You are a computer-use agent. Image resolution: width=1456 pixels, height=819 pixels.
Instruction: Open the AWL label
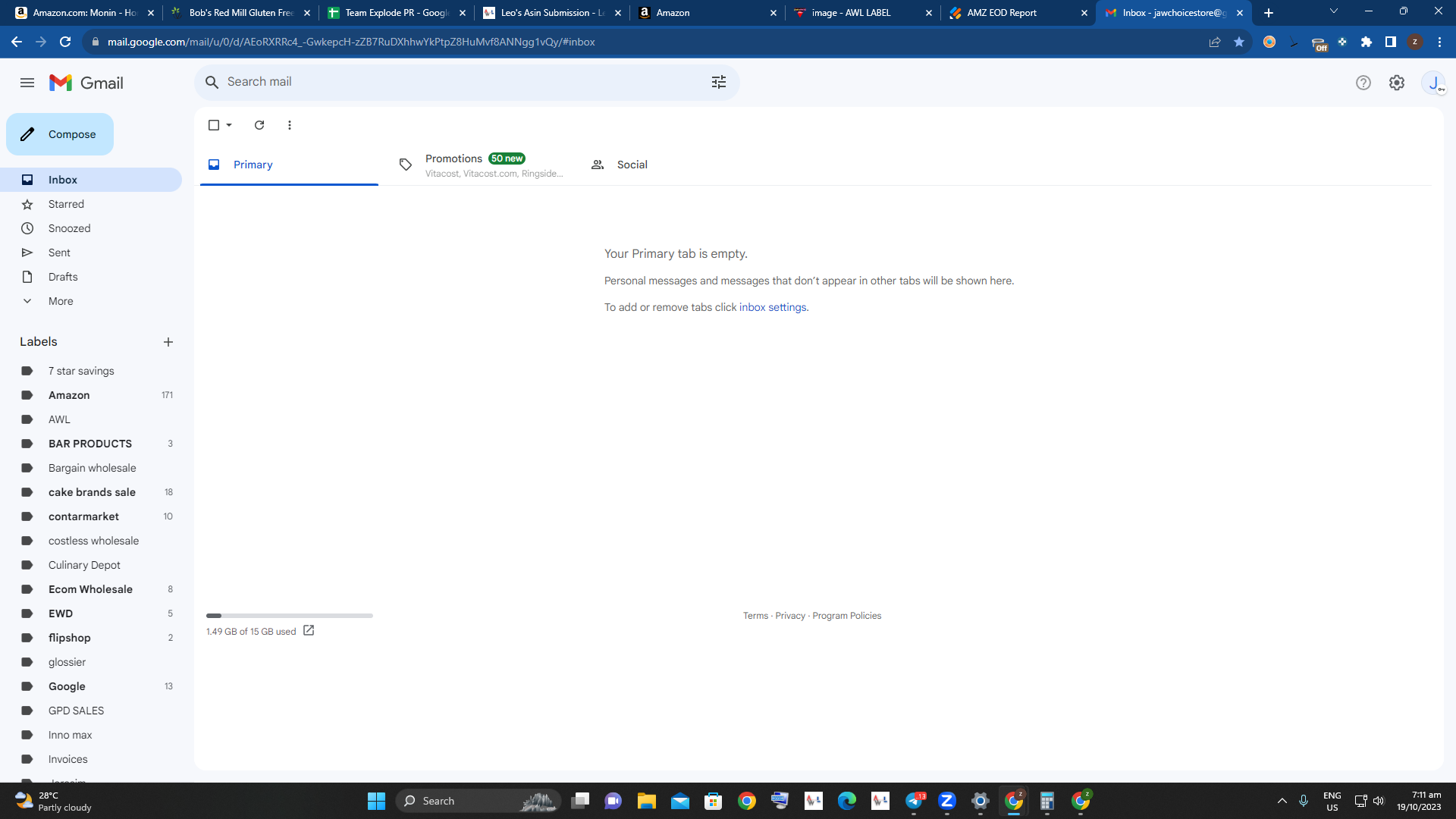(91, 419)
